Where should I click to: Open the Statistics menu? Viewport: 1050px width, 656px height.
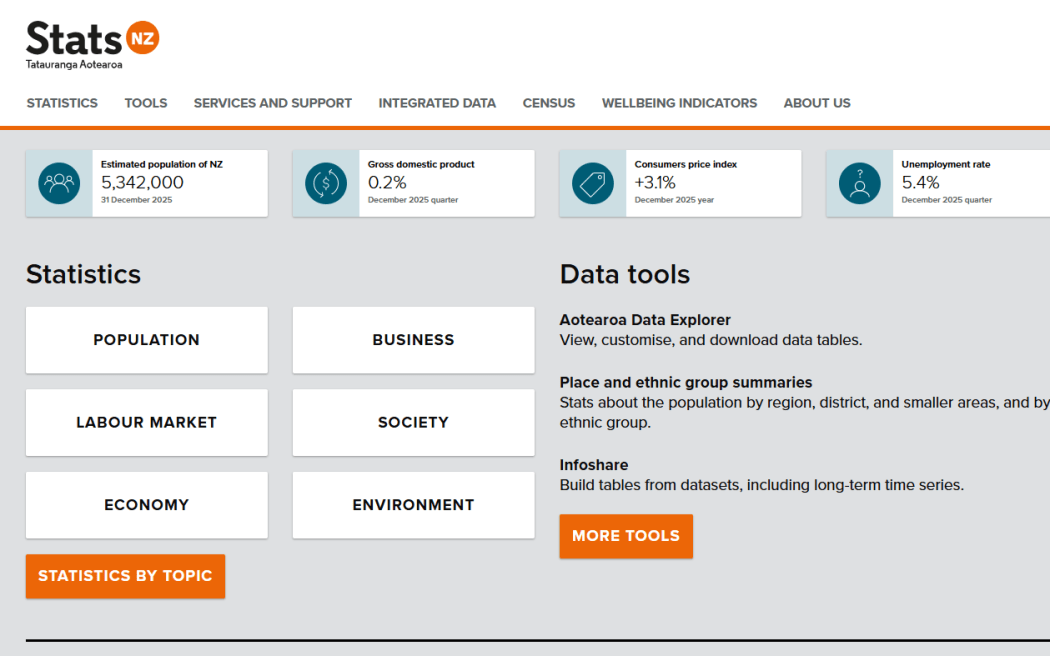coord(62,103)
